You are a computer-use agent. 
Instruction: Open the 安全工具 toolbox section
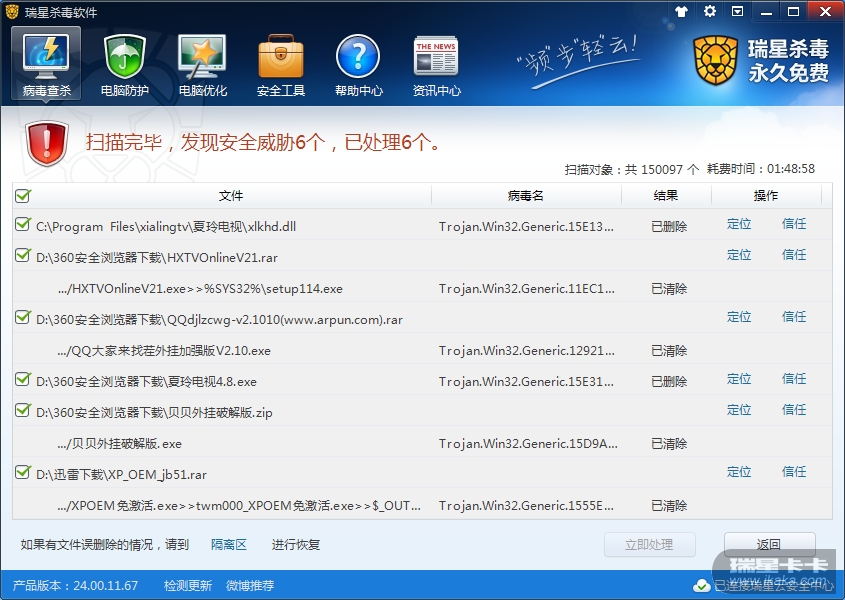281,64
